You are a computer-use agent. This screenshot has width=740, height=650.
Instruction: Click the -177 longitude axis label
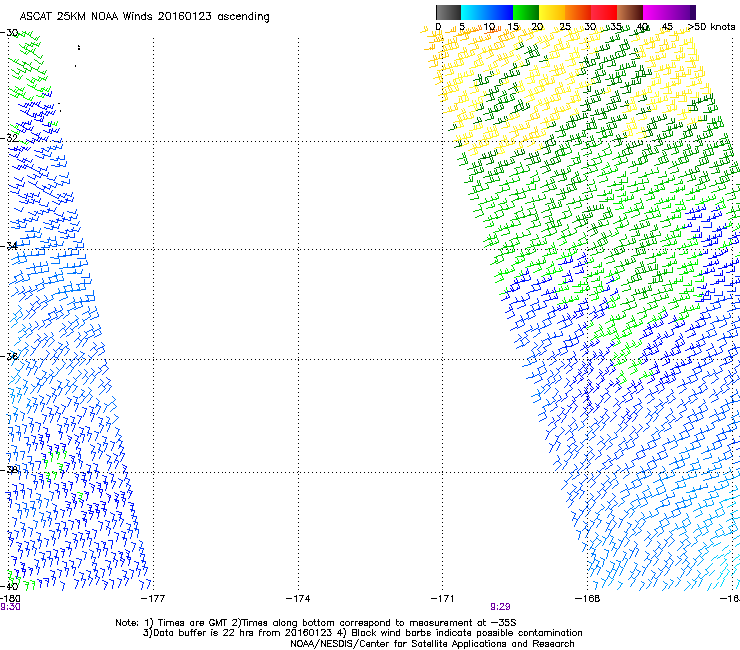point(153,599)
